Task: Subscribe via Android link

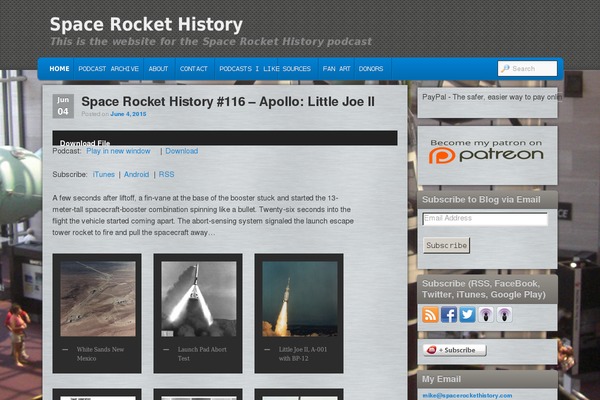Action: [x=136, y=175]
